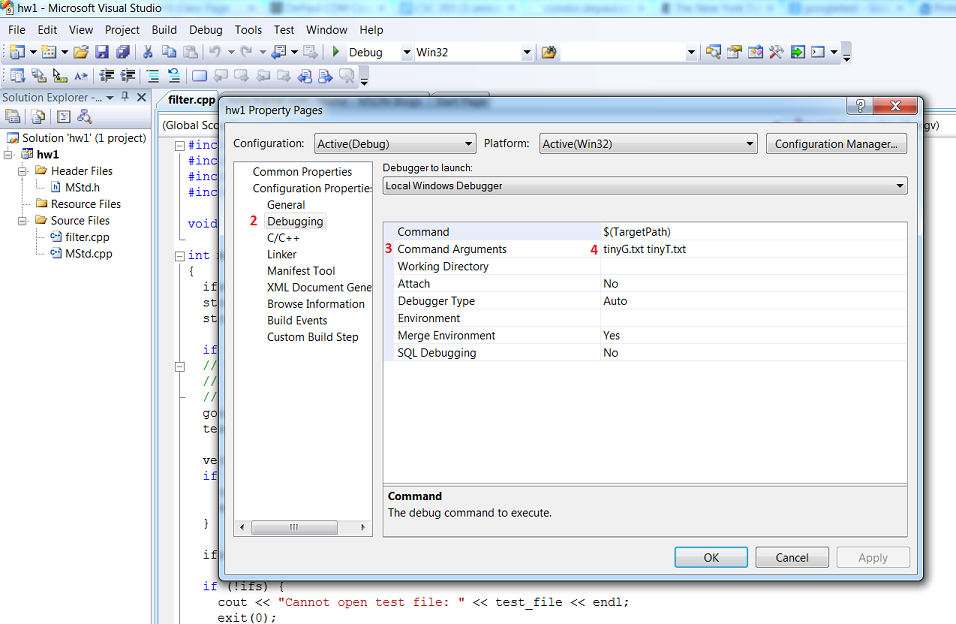
Task: Click the Configuration Manager button
Action: 836,143
